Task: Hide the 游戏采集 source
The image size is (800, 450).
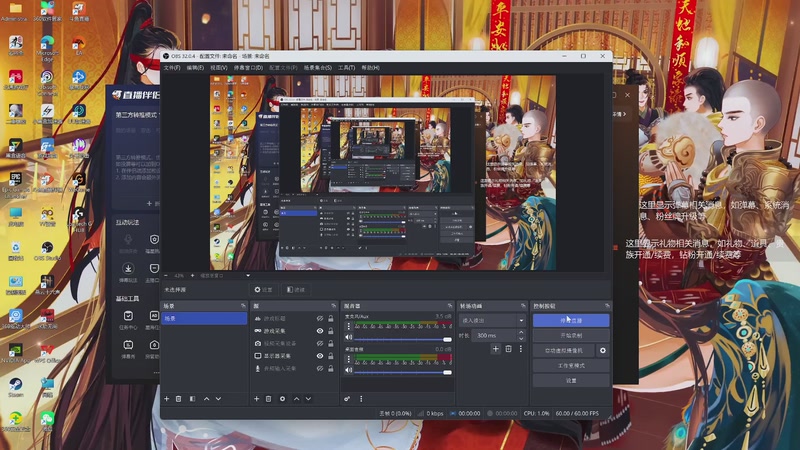Action: tap(320, 331)
